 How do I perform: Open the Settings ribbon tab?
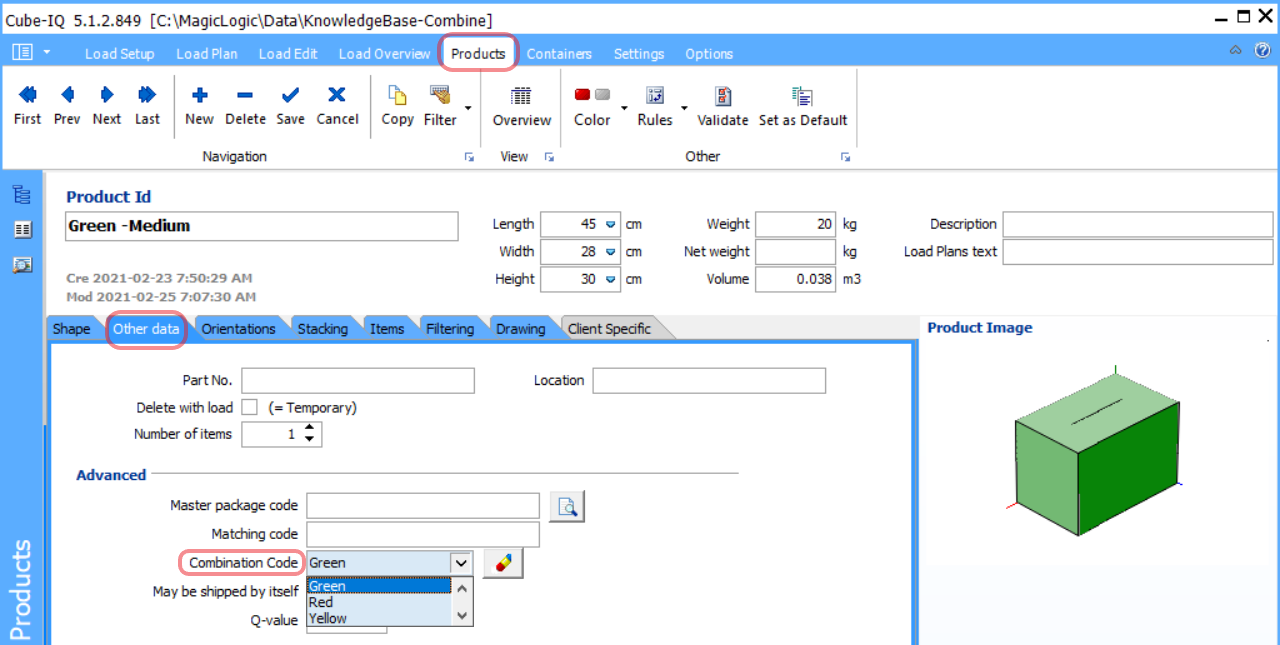[x=639, y=54]
